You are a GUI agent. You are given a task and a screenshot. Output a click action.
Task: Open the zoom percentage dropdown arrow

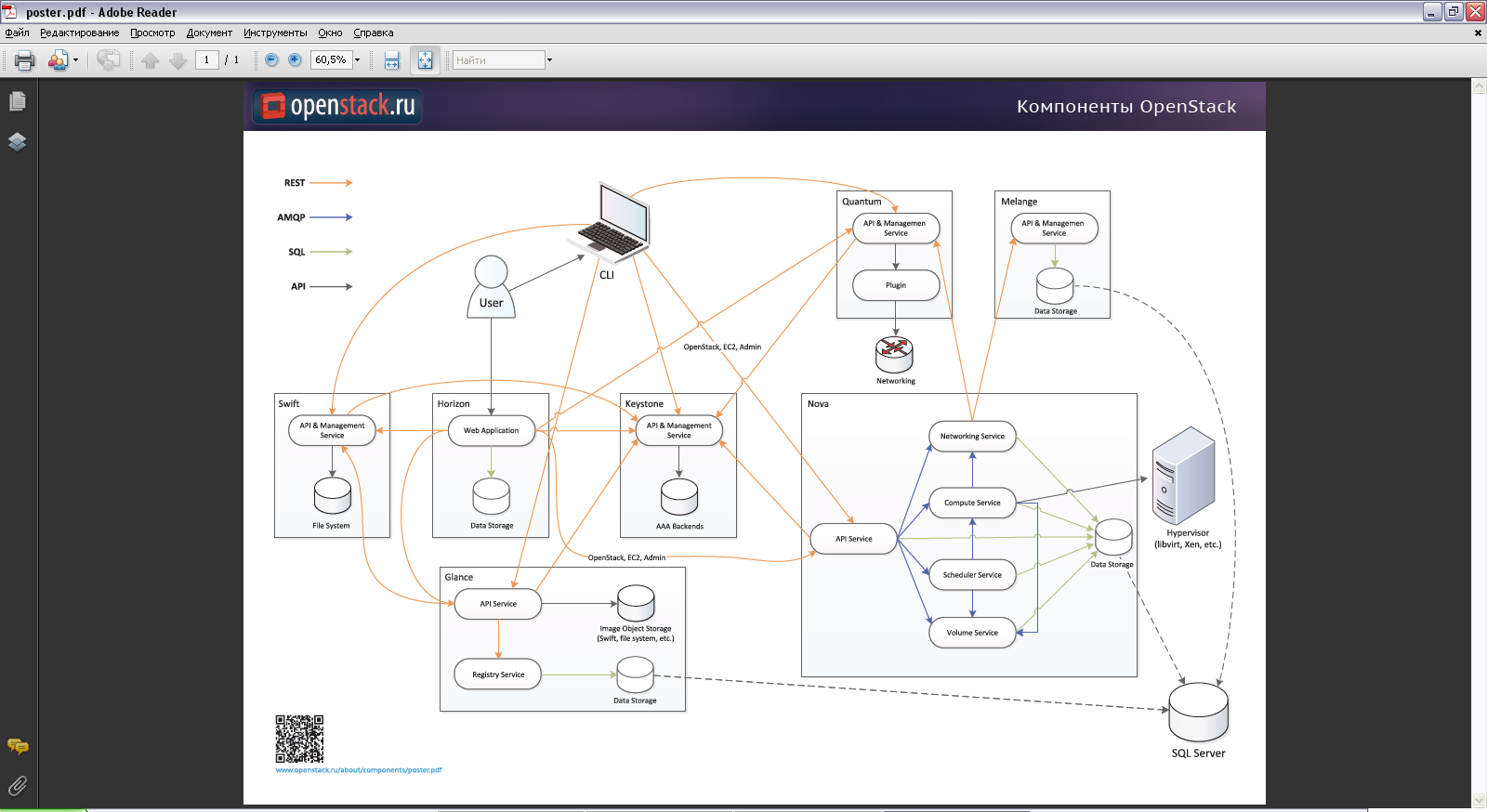[357, 59]
